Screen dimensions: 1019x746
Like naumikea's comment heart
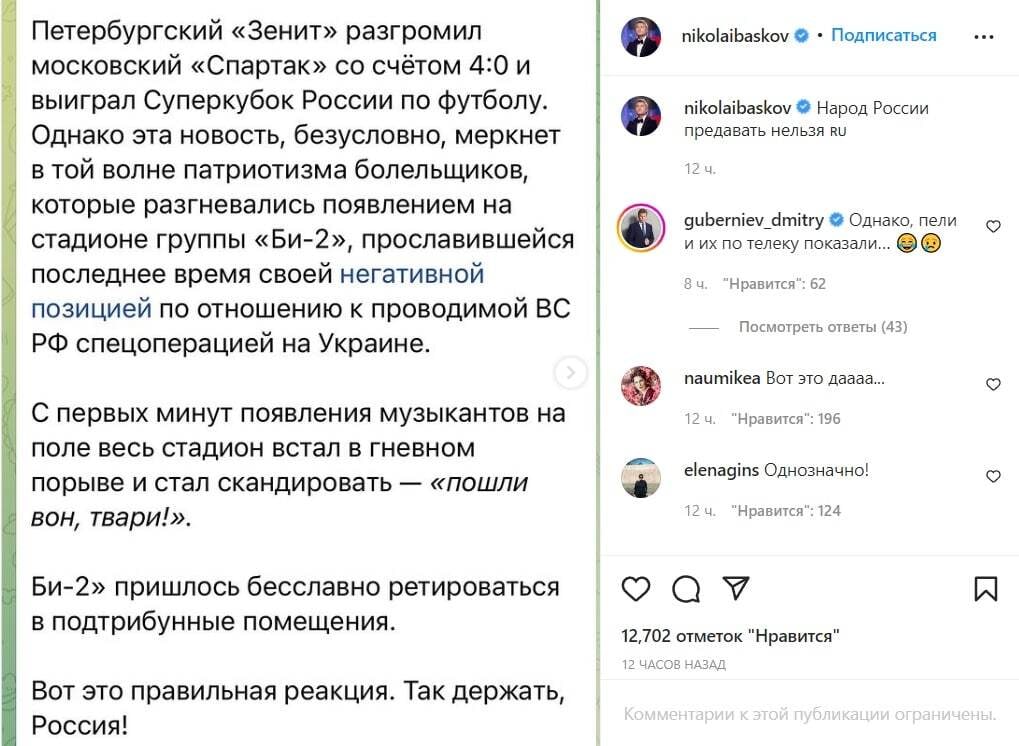[993, 384]
